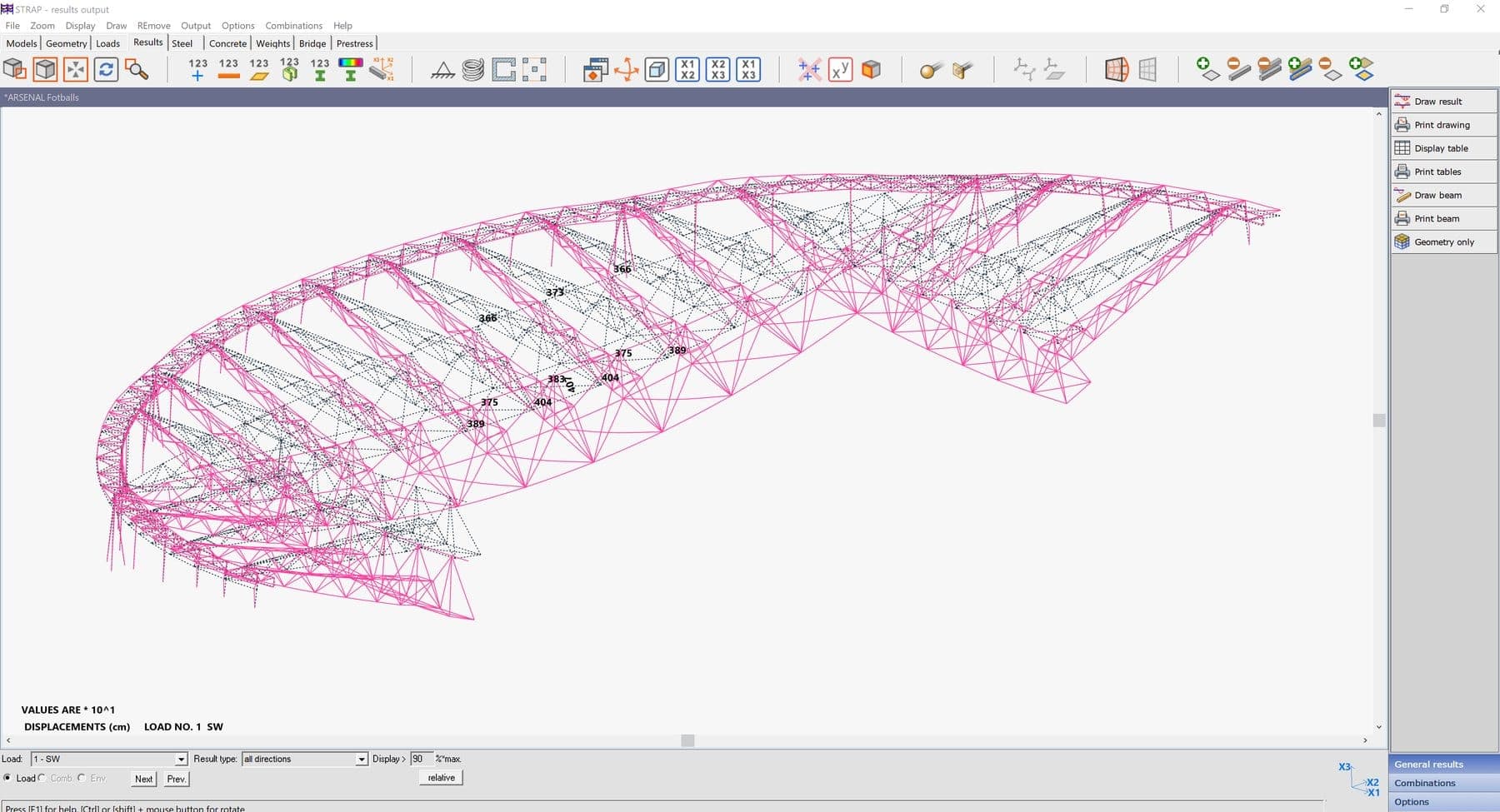Open the Combinations menu
The image size is (1500, 812).
click(x=293, y=26)
